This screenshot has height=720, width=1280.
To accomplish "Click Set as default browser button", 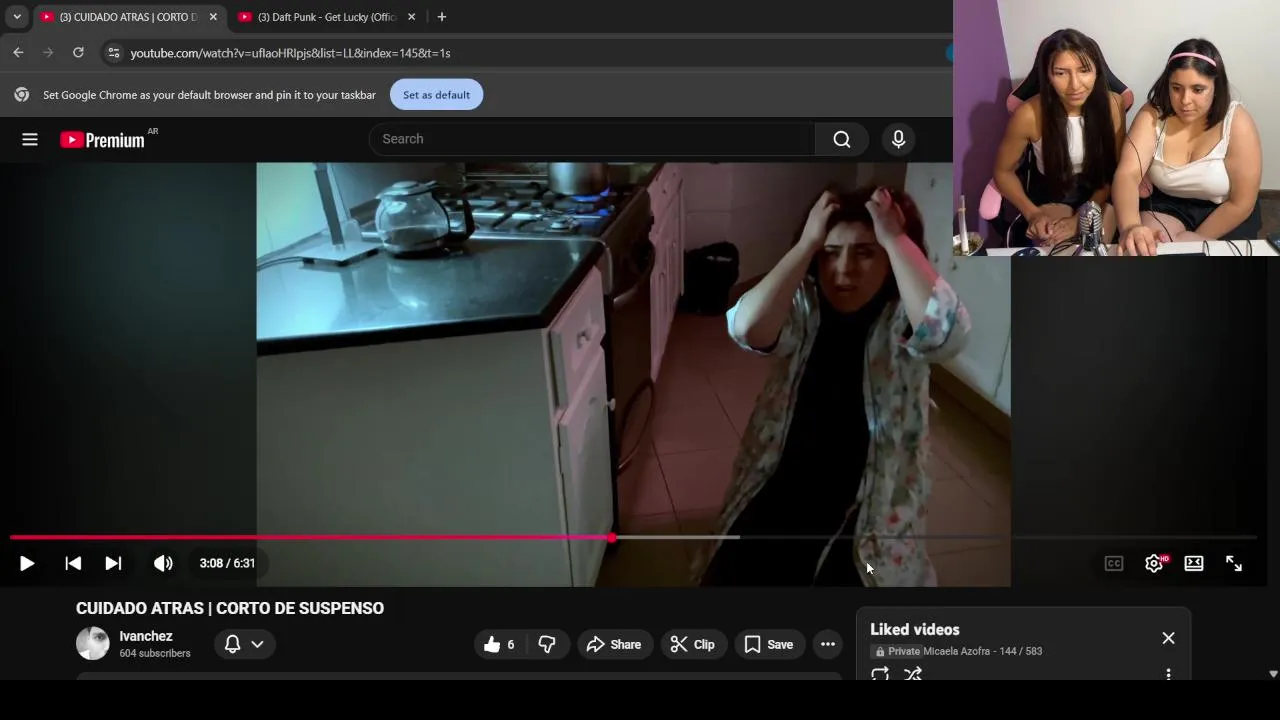I will [x=436, y=95].
